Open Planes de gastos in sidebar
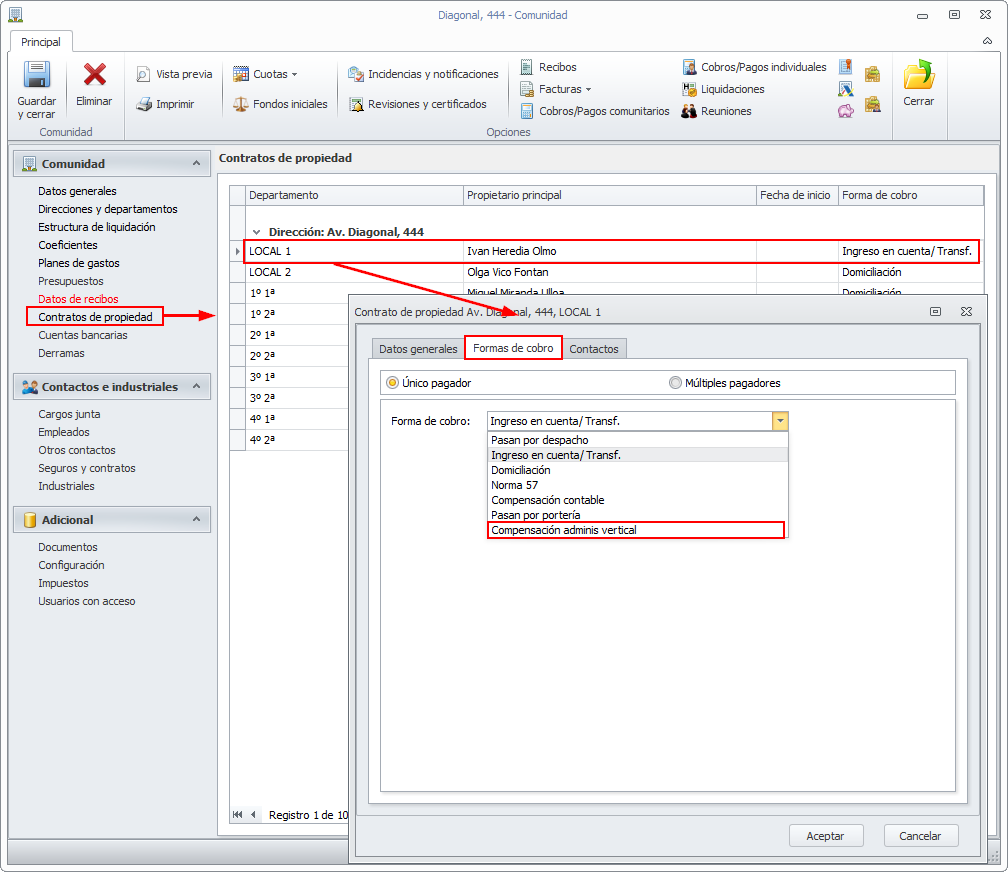 pyautogui.click(x=78, y=263)
